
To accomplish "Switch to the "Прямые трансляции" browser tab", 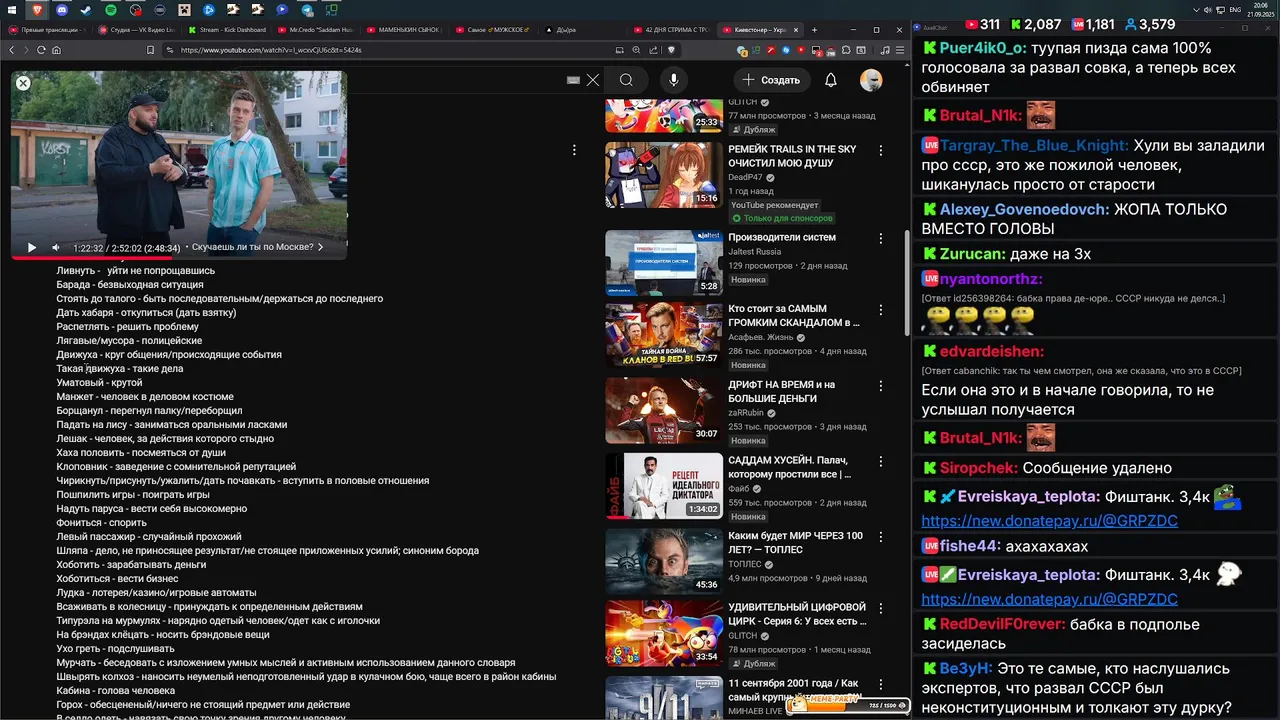I will click(x=48, y=30).
